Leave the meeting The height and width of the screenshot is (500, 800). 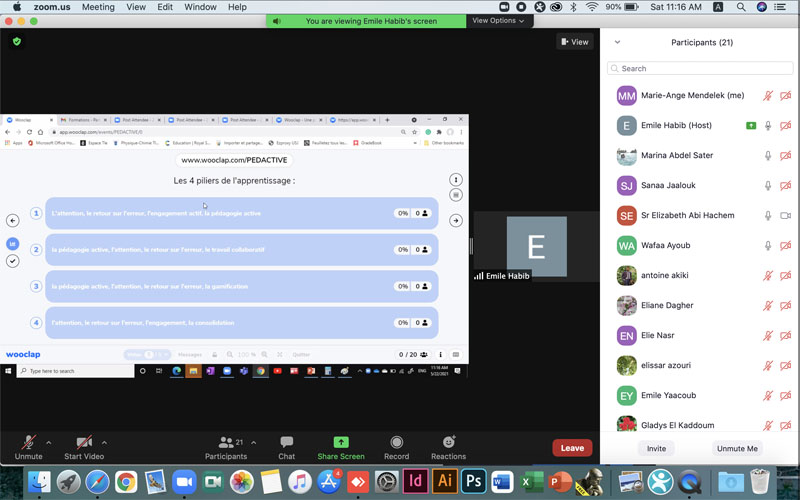tap(572, 448)
